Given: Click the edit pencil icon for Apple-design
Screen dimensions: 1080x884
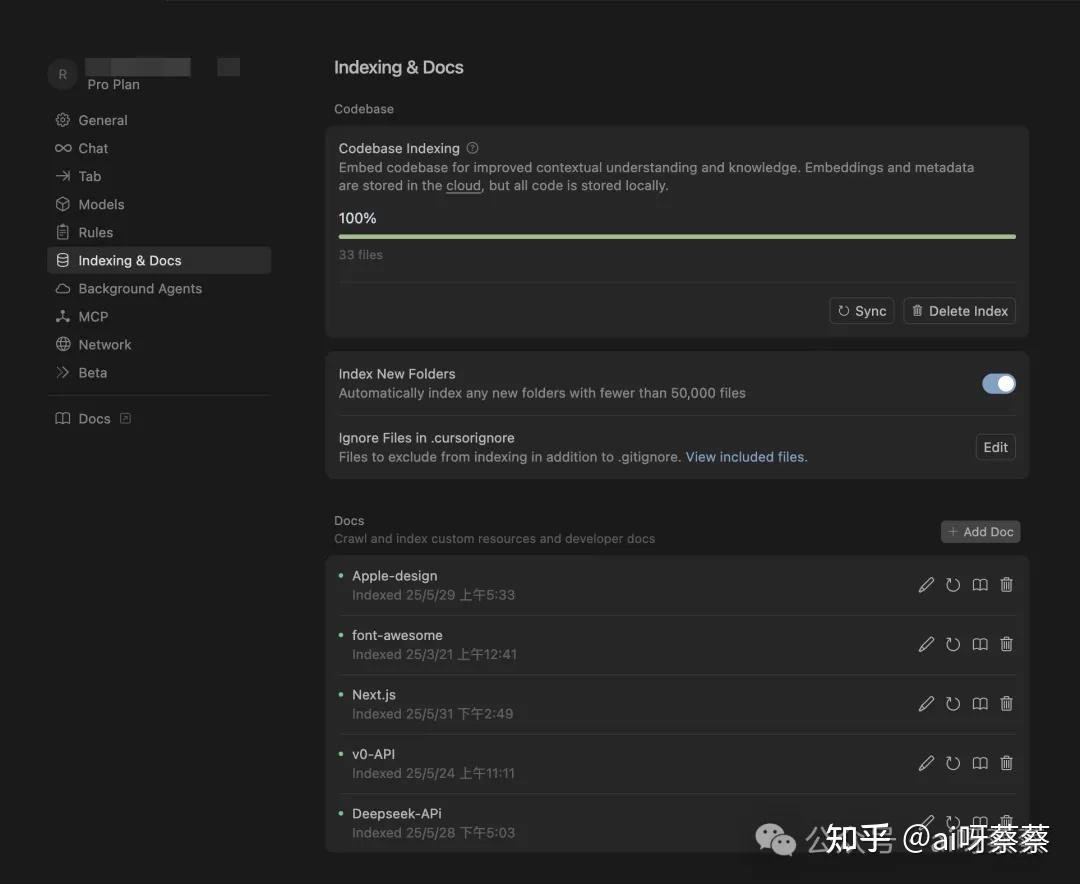Looking at the screenshot, I should click(926, 585).
